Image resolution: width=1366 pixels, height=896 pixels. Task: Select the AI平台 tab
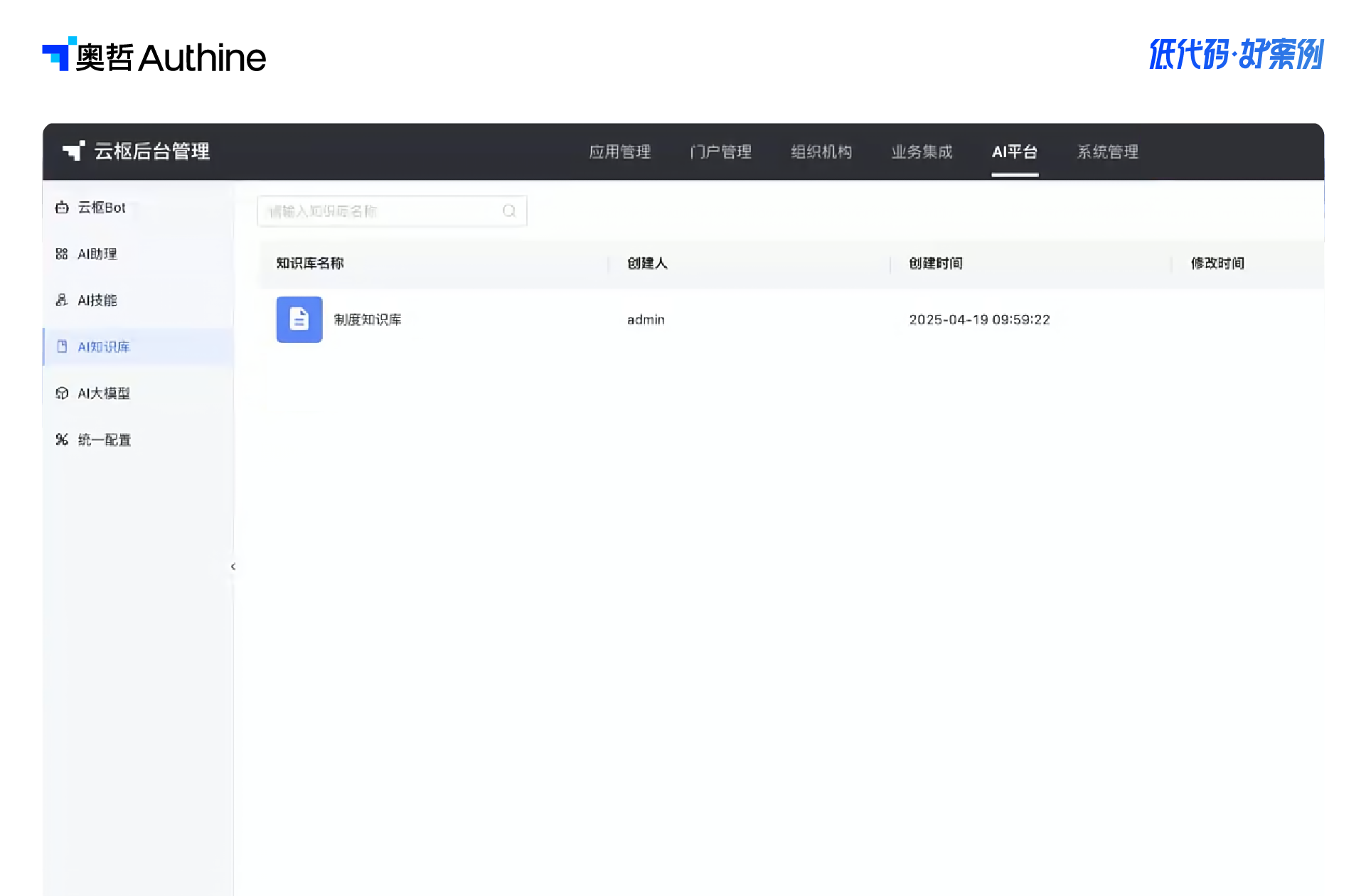click(1015, 151)
